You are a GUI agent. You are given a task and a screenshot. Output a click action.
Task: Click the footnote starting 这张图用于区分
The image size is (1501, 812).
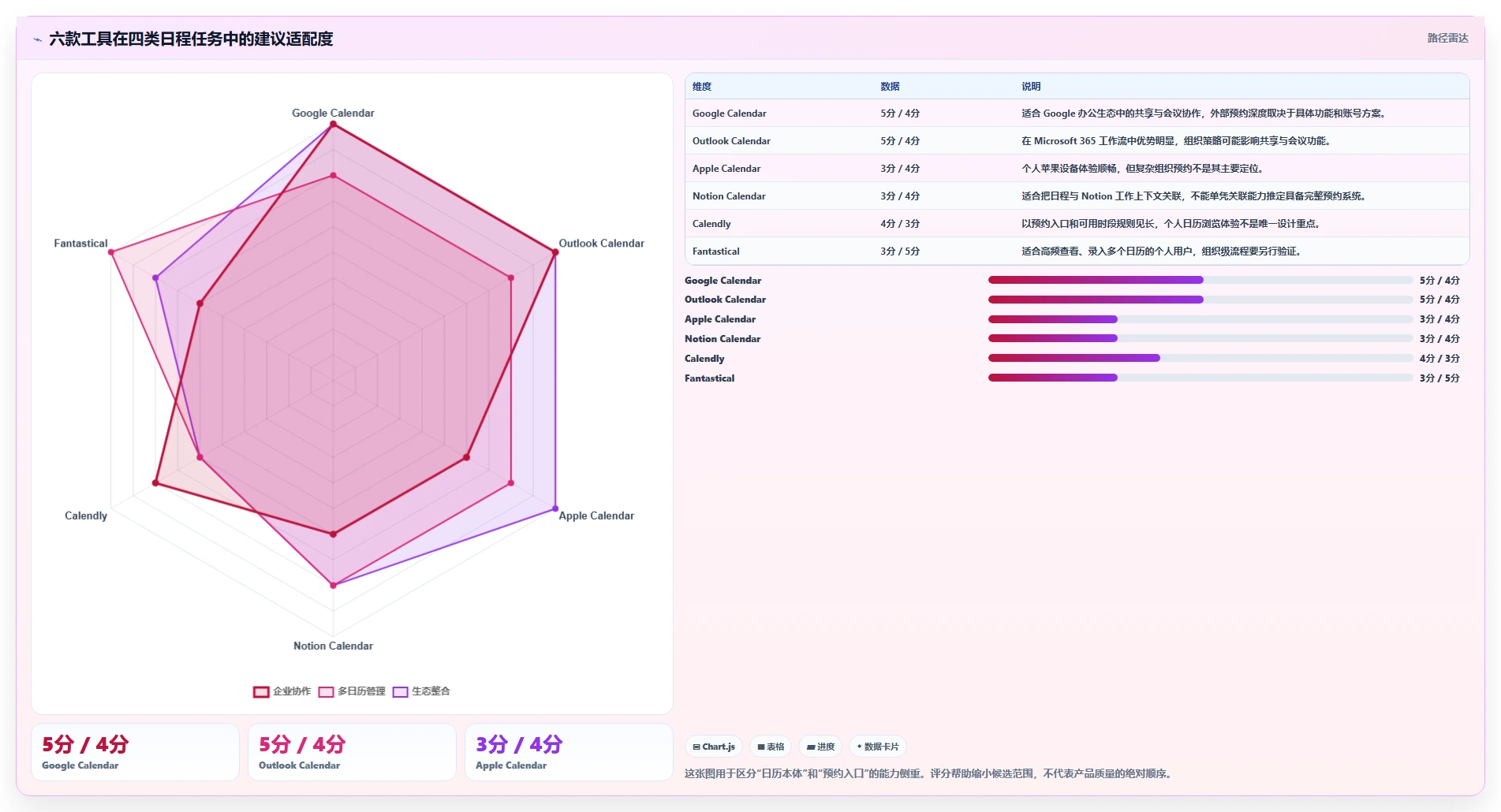[x=929, y=773]
